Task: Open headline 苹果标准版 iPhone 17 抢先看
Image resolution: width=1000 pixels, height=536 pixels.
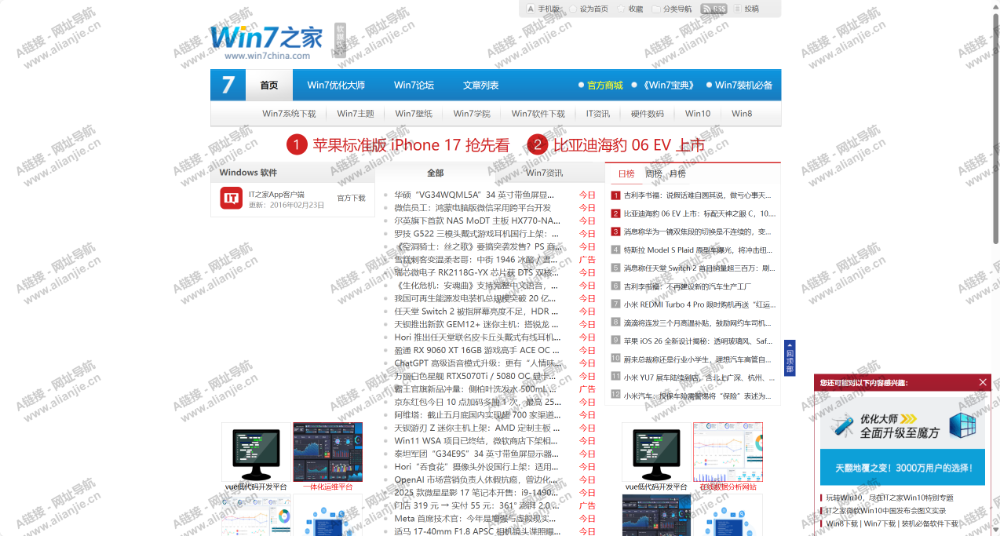Action: 411,145
